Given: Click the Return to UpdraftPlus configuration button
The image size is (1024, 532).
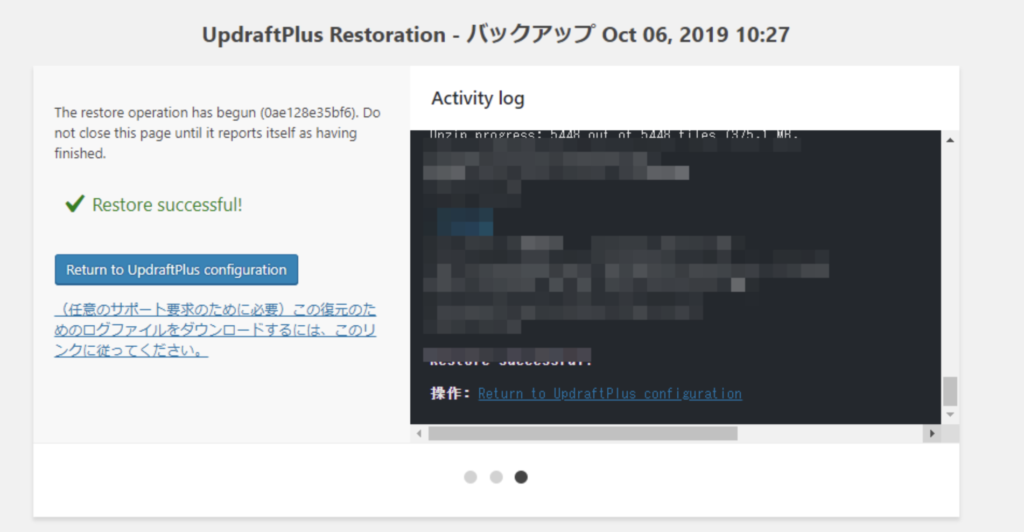Looking at the screenshot, I should tap(176, 270).
